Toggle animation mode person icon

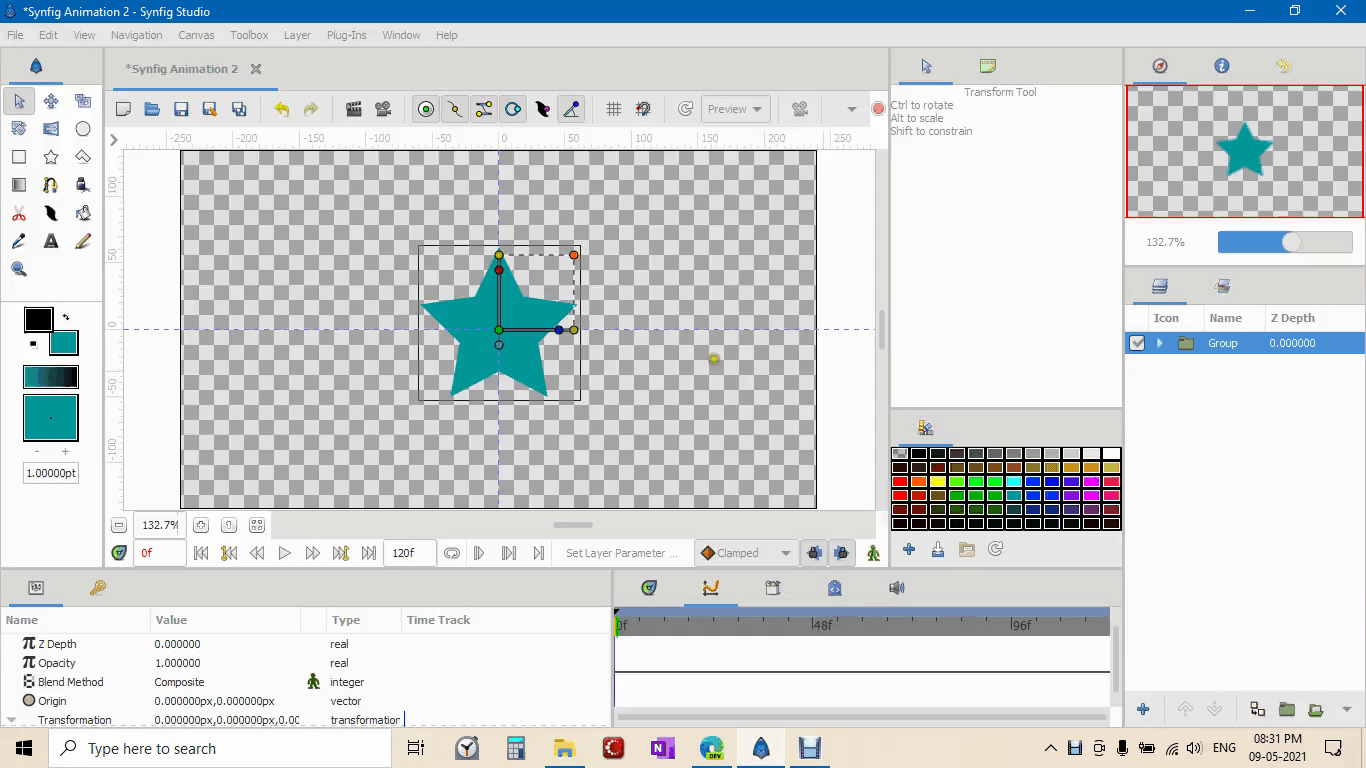(x=873, y=553)
